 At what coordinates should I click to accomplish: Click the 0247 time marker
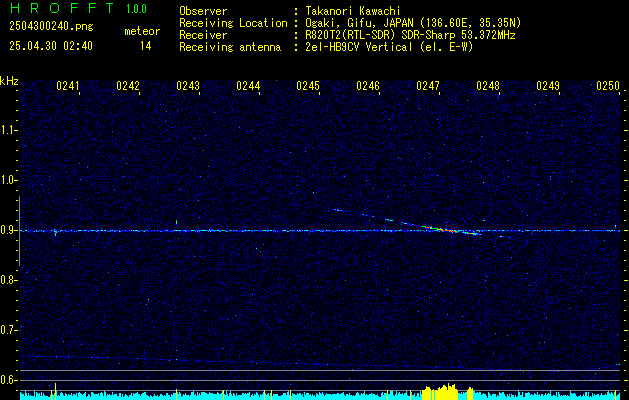[428, 86]
